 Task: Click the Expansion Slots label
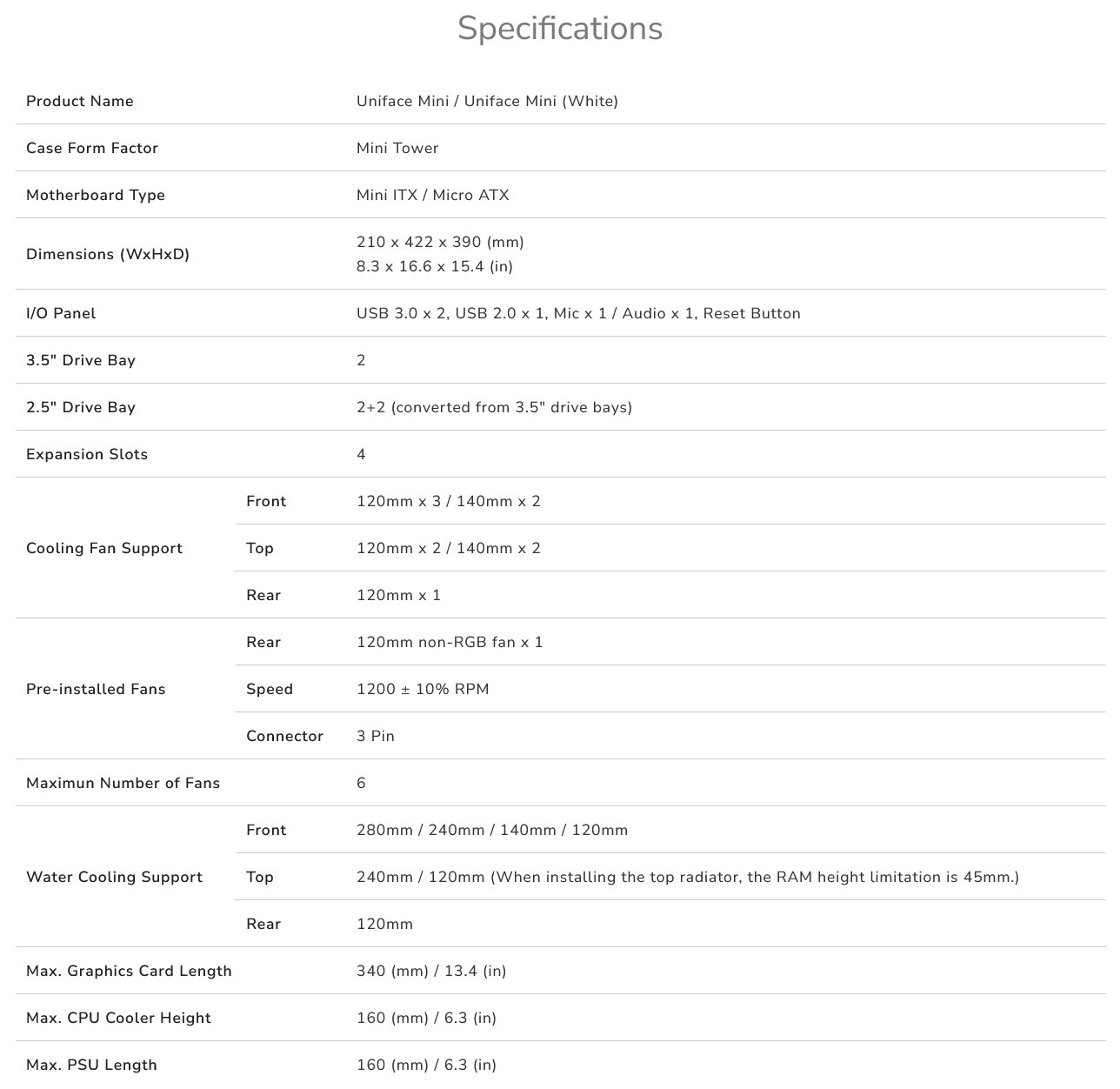87,454
